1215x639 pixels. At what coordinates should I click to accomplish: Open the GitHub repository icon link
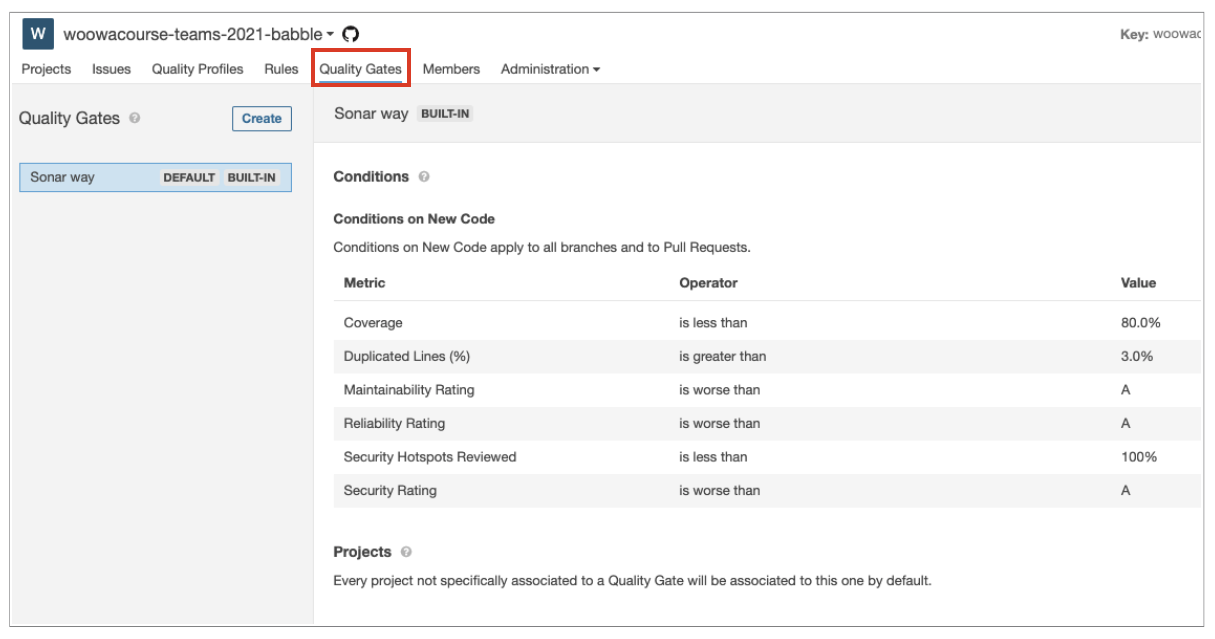[350, 34]
